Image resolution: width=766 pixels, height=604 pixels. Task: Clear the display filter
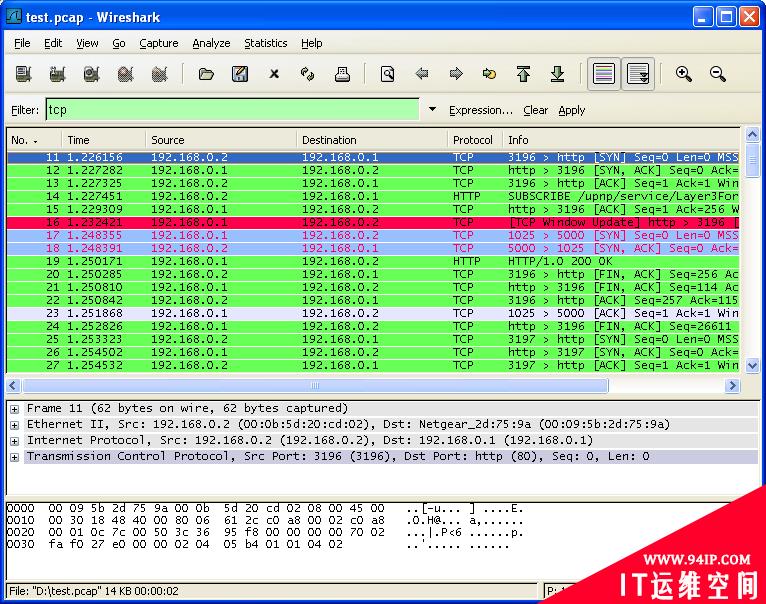[535, 110]
